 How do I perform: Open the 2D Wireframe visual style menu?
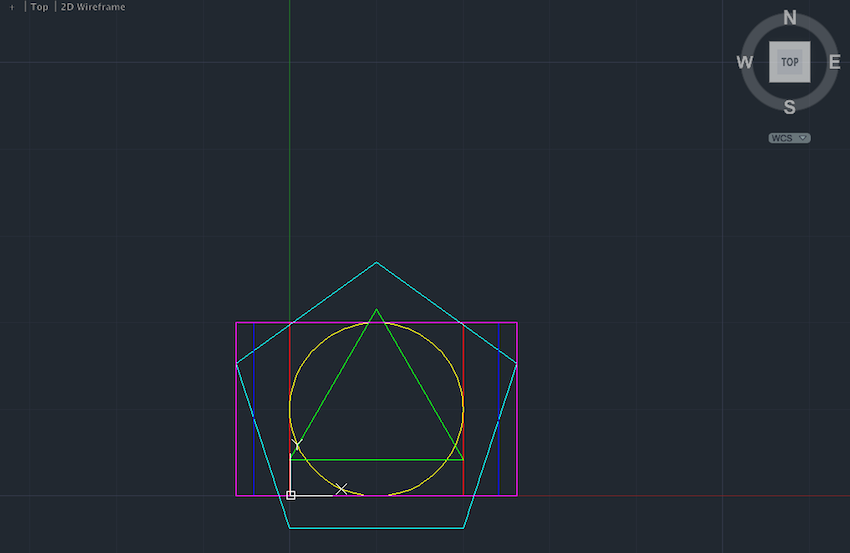click(93, 7)
